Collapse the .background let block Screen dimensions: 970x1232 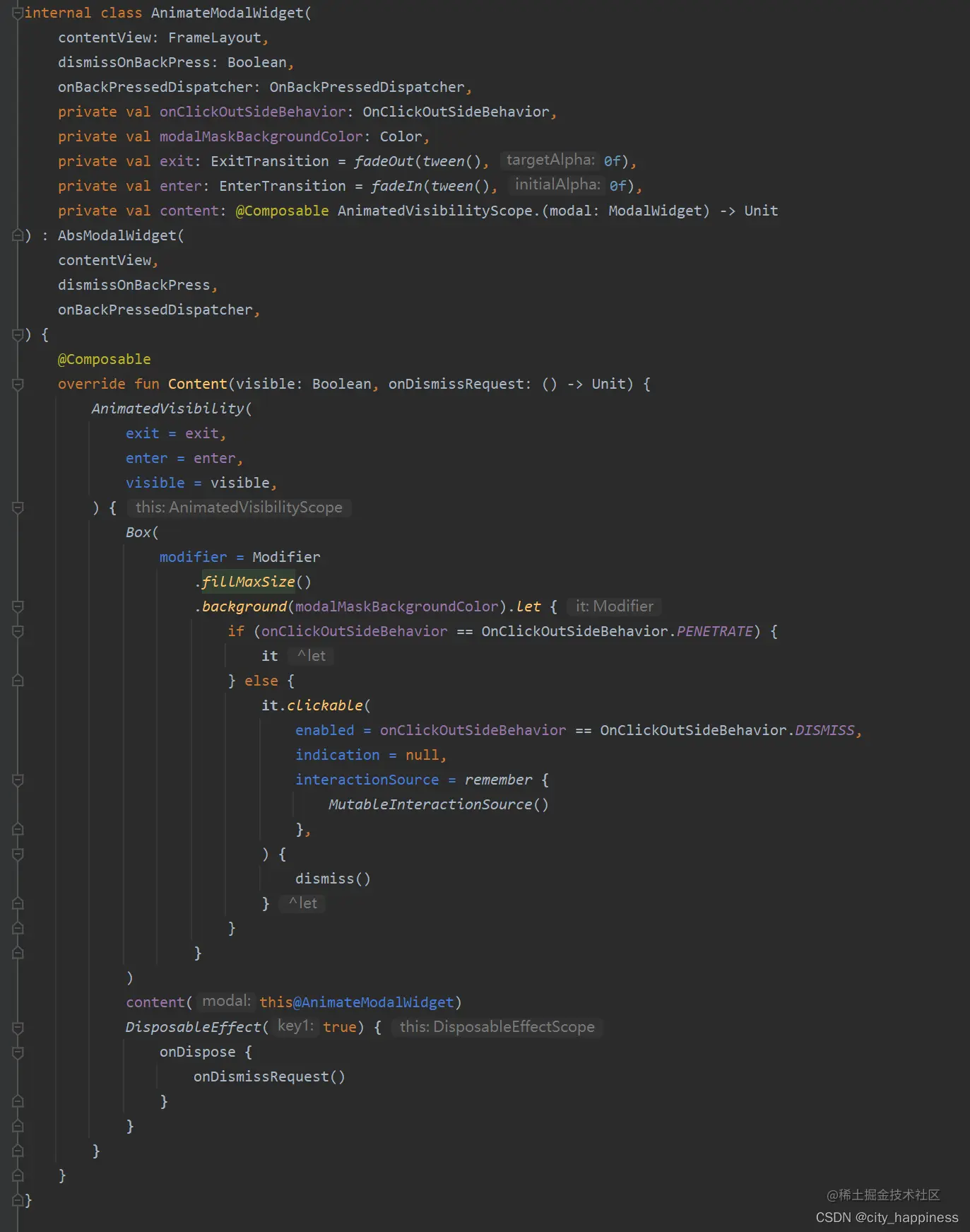18,607
